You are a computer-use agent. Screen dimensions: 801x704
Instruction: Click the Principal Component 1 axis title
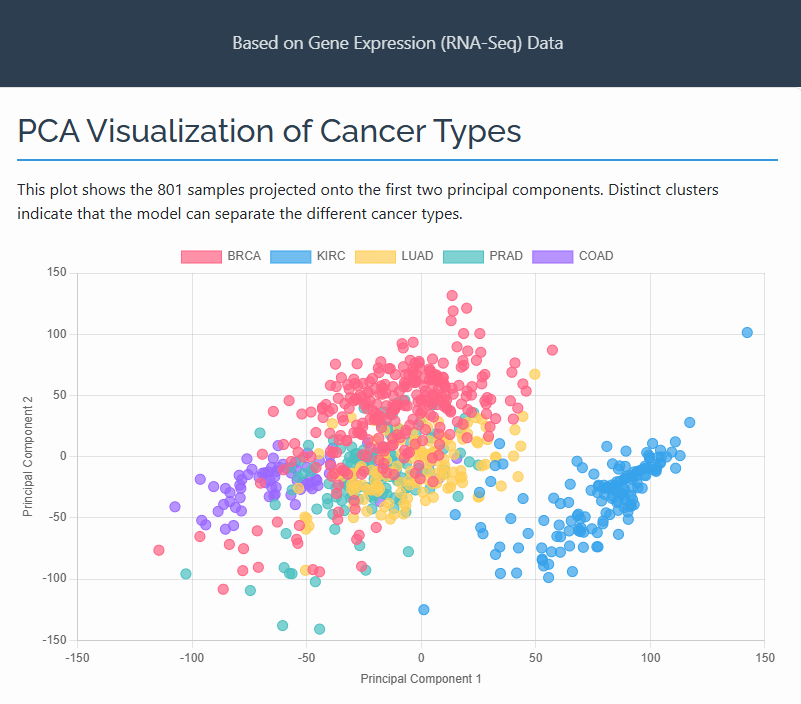421,679
